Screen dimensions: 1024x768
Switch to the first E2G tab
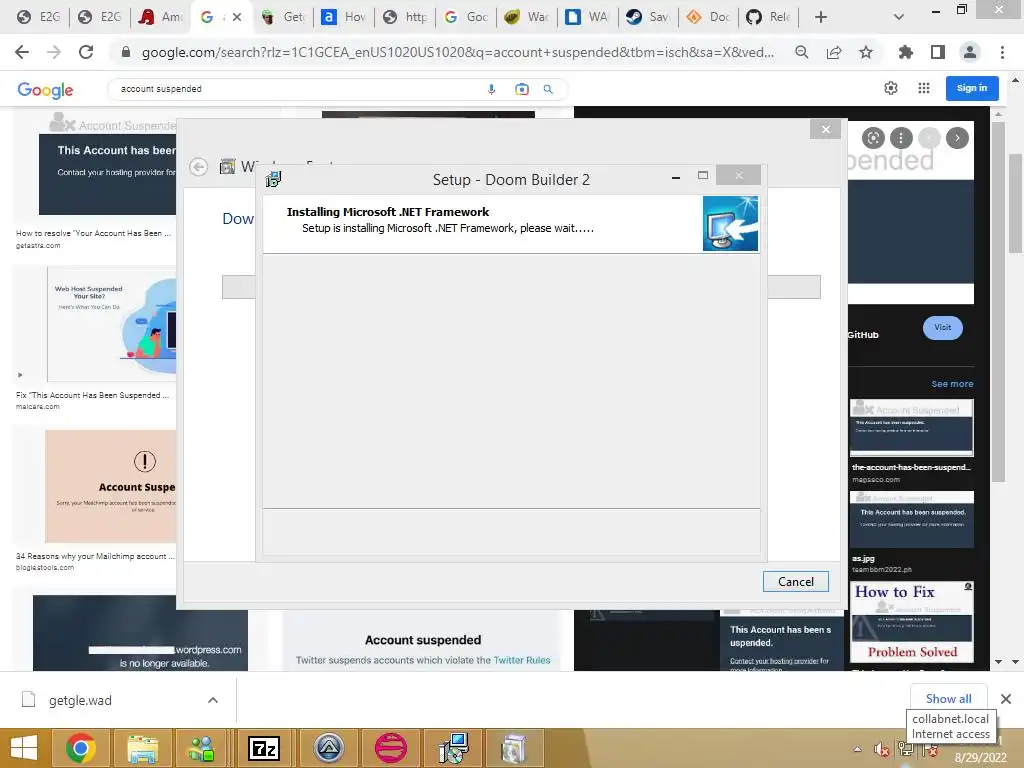(x=37, y=17)
